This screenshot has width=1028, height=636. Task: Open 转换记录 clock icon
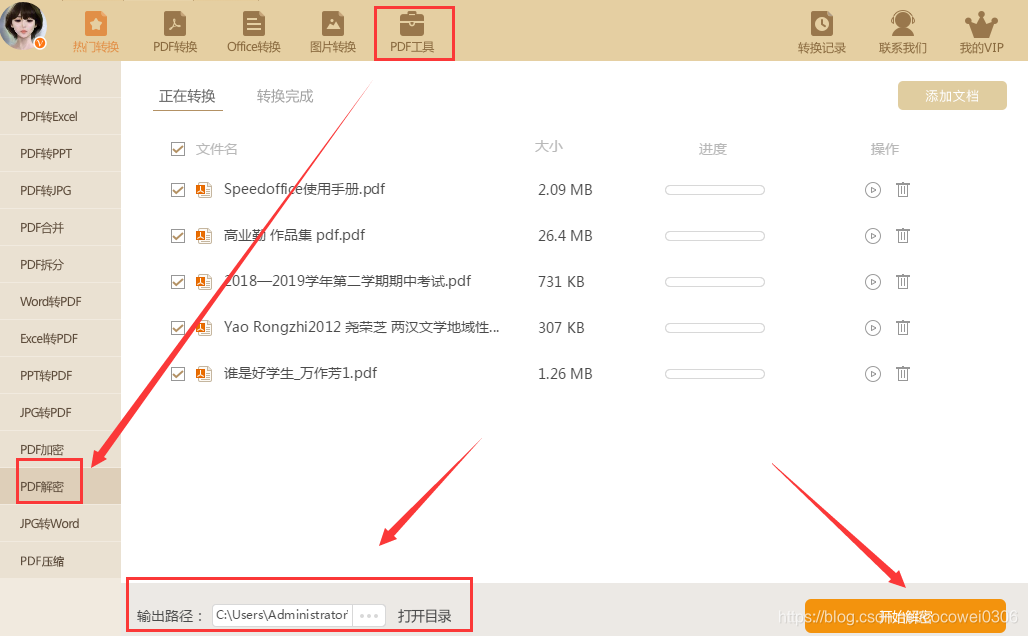(x=821, y=31)
